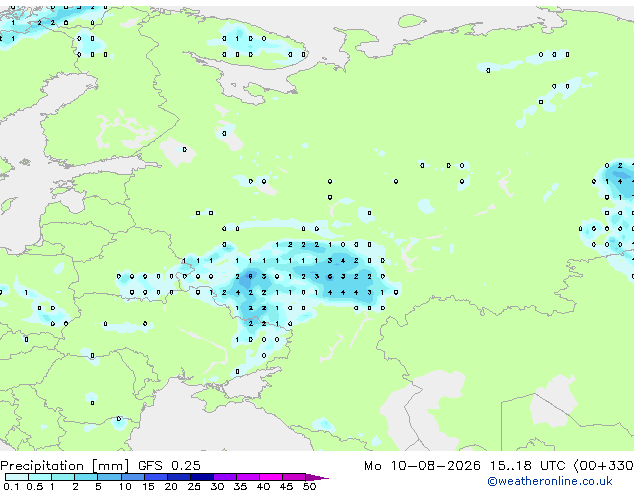Click the '(00+330' forecast offset text
634x490 pixels.
click(604, 466)
